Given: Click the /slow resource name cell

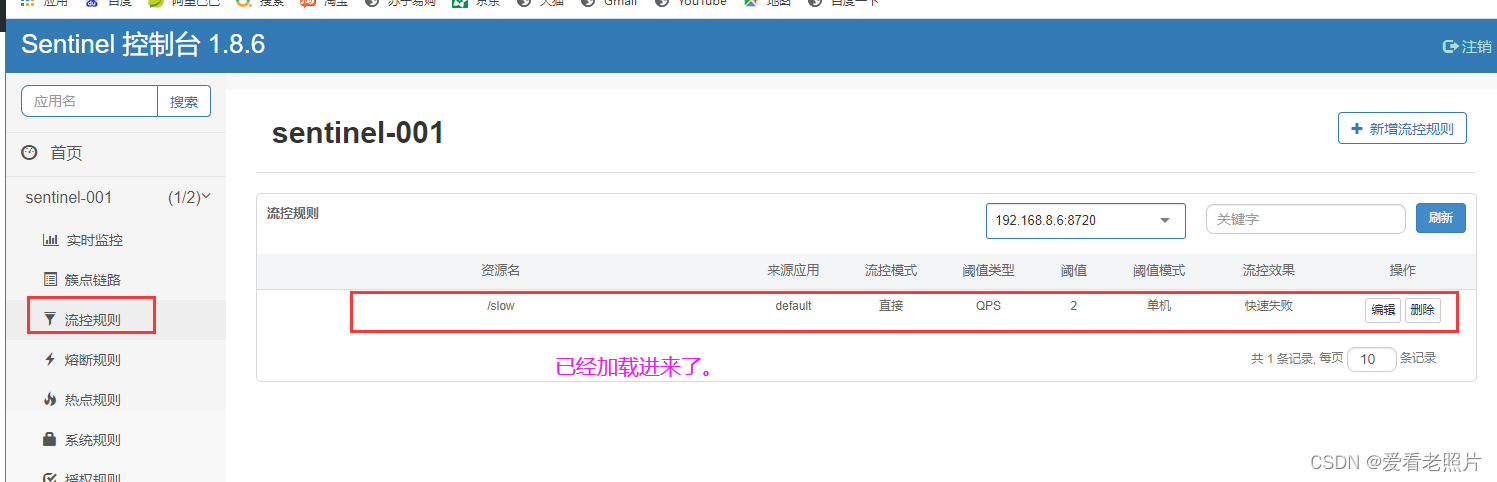Looking at the screenshot, I should coord(500,306).
